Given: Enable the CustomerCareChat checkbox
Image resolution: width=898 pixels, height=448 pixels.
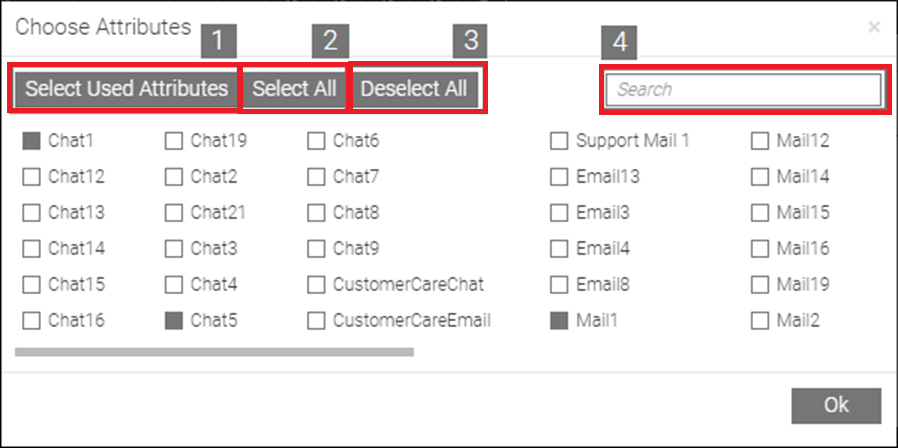Looking at the screenshot, I should [x=317, y=285].
